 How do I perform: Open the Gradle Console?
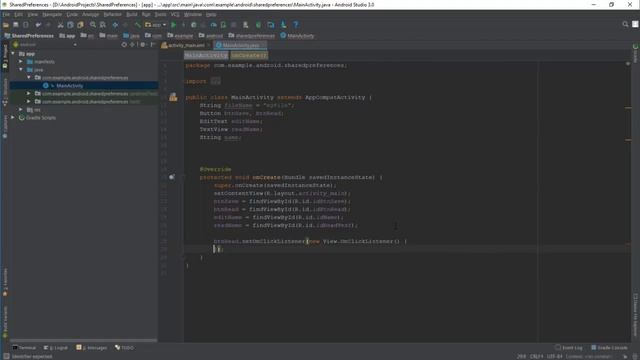point(609,348)
